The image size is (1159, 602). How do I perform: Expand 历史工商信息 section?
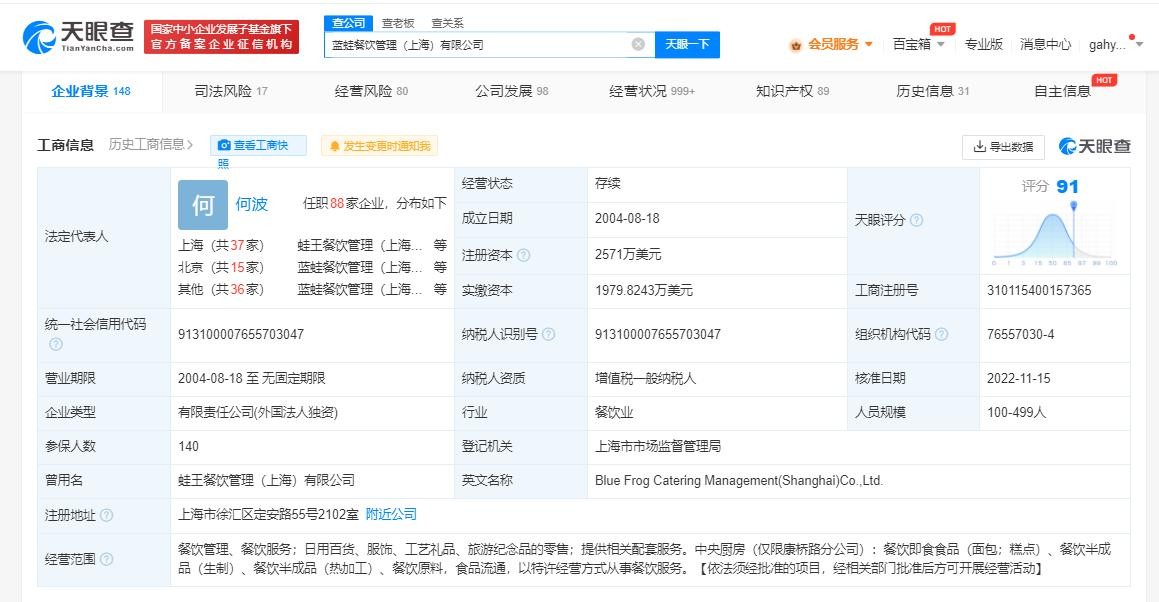click(x=151, y=145)
